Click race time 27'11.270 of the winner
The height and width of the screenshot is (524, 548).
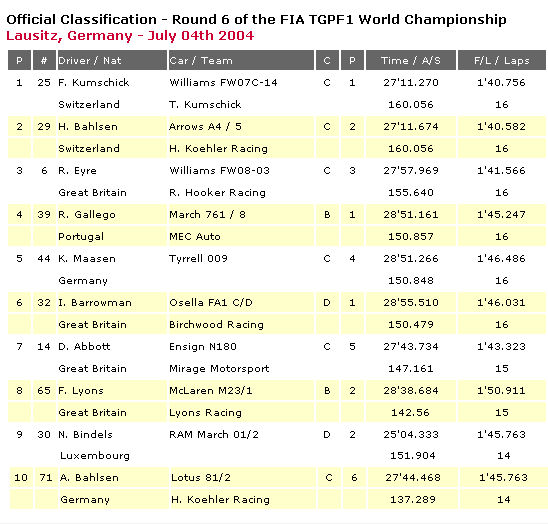411,82
